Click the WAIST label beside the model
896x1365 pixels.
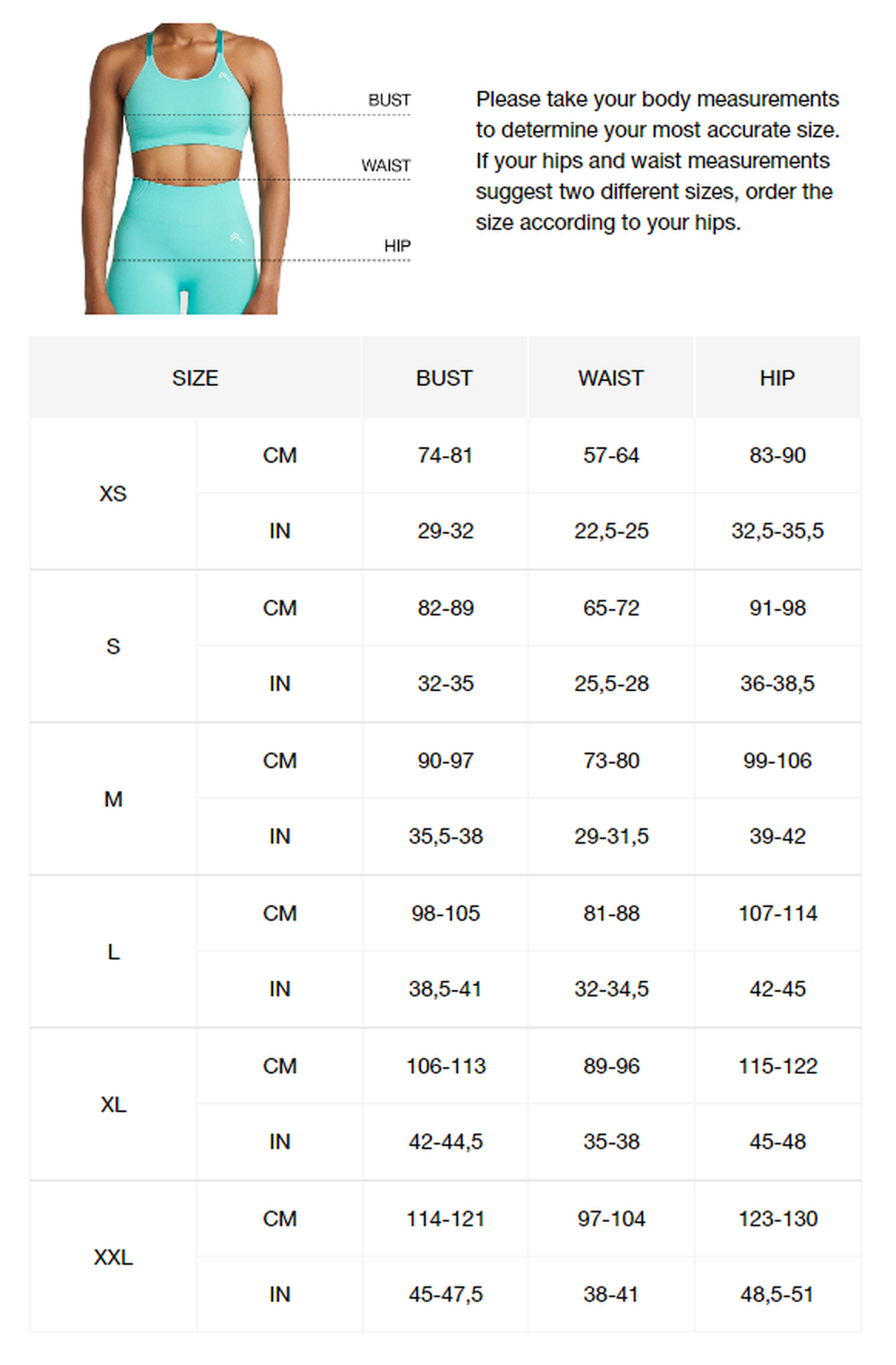coord(386,166)
